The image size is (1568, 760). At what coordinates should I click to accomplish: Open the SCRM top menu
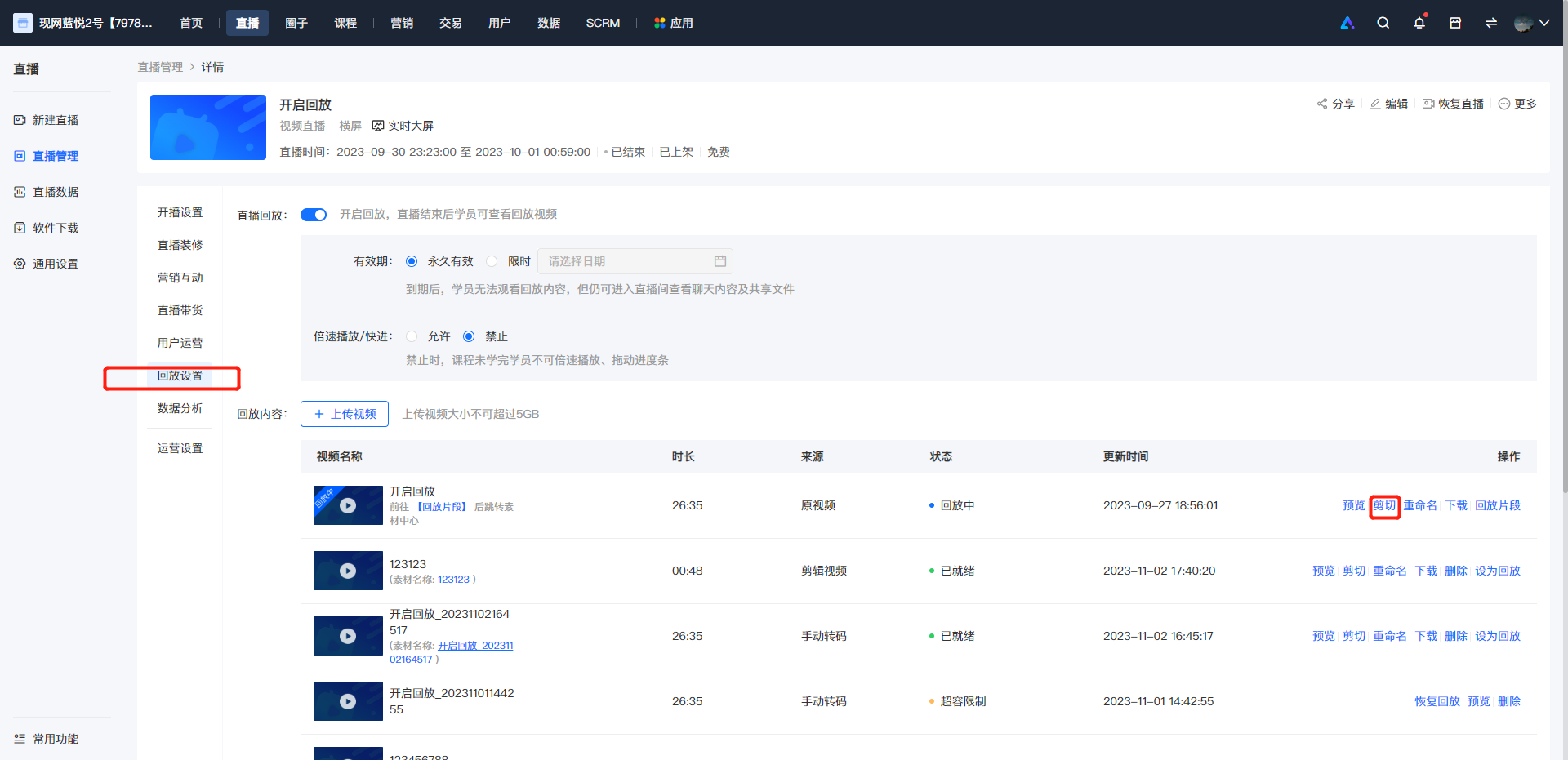point(603,23)
